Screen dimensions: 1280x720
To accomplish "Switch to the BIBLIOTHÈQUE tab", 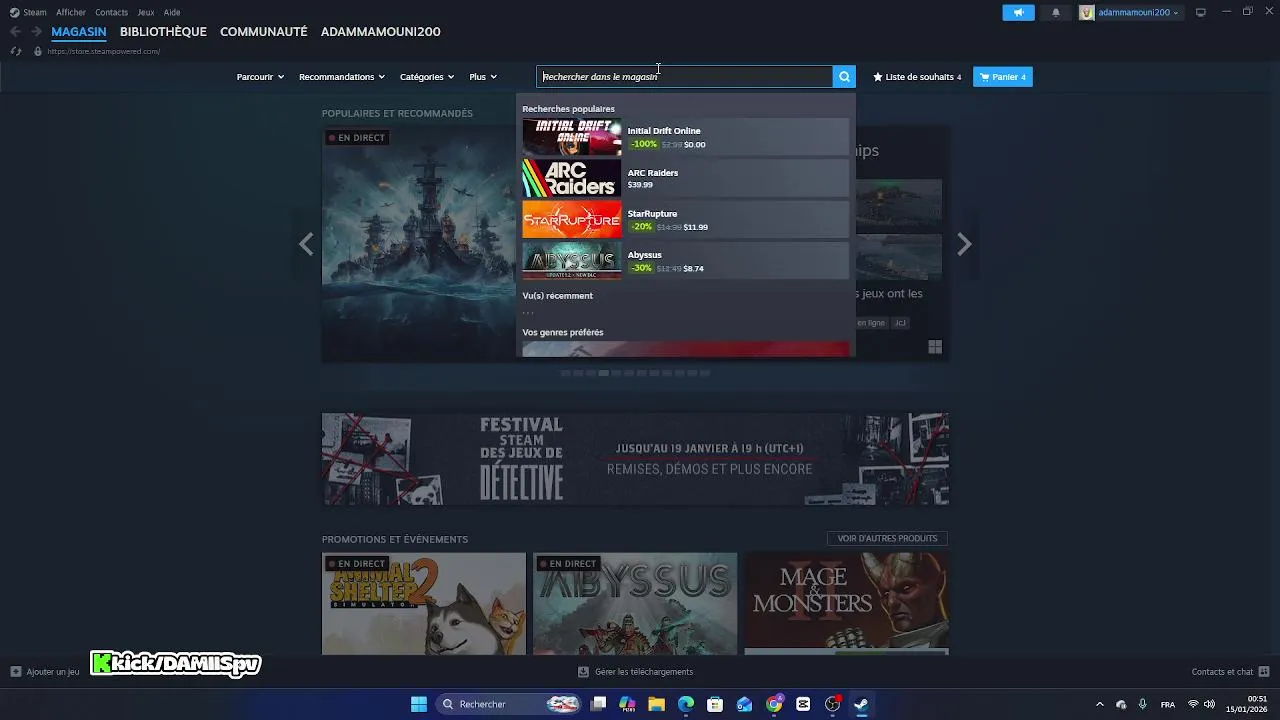I will [x=163, y=32].
